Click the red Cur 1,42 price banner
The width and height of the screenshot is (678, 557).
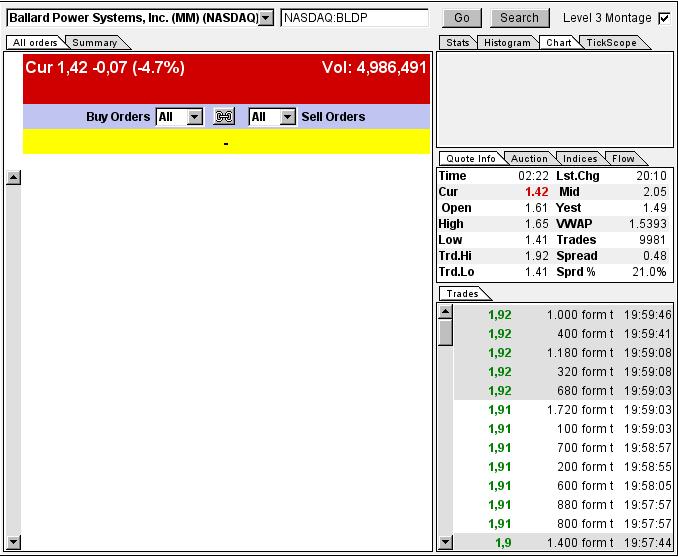pyautogui.click(x=227, y=79)
